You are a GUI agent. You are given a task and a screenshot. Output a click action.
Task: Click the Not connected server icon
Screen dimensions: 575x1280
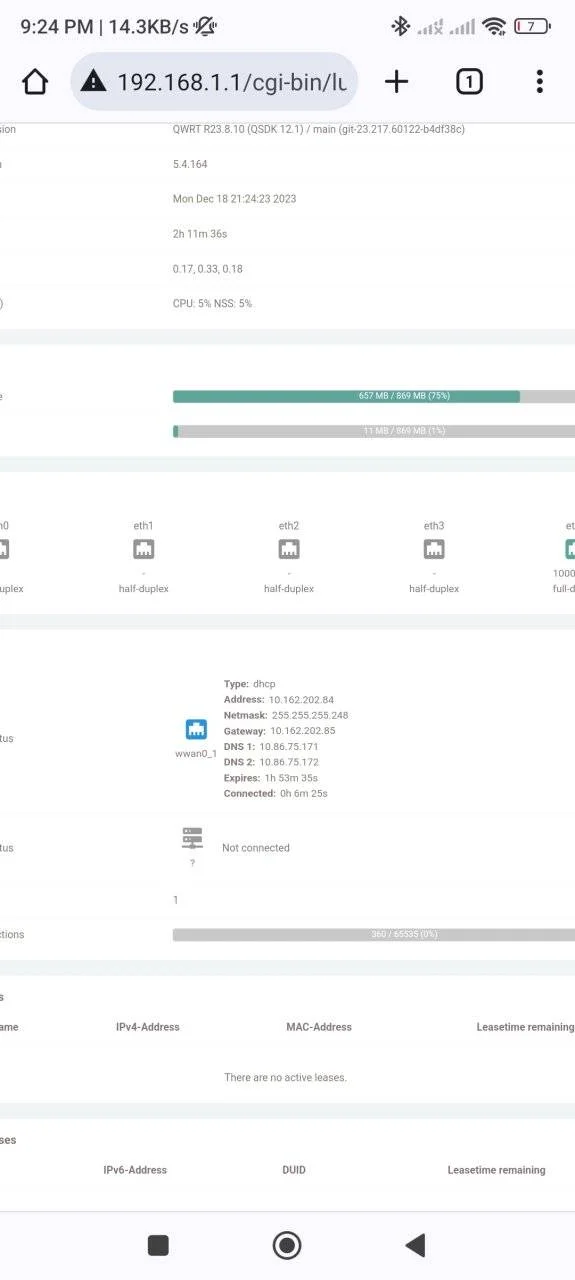[x=192, y=838]
